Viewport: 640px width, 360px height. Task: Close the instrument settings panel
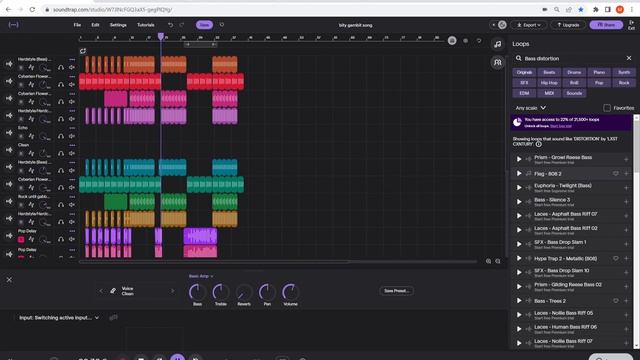[9, 280]
